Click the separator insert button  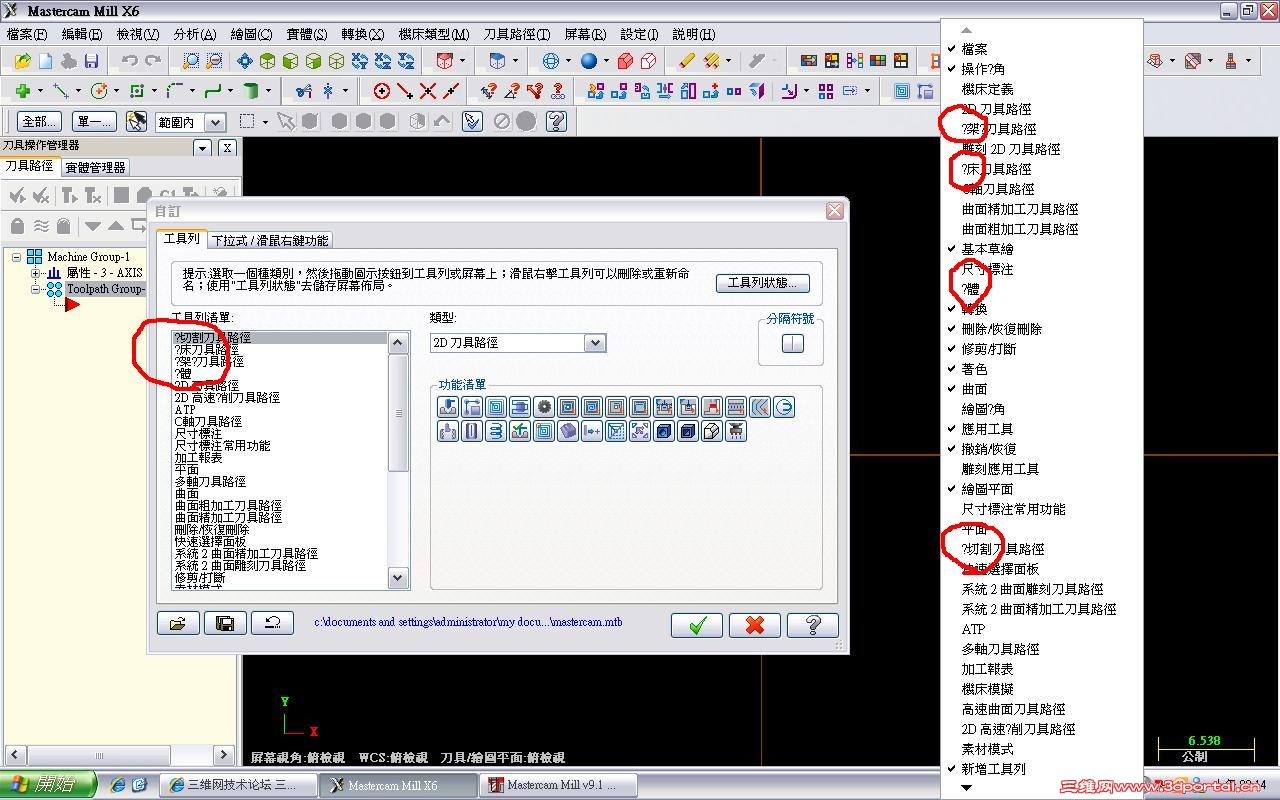point(793,344)
